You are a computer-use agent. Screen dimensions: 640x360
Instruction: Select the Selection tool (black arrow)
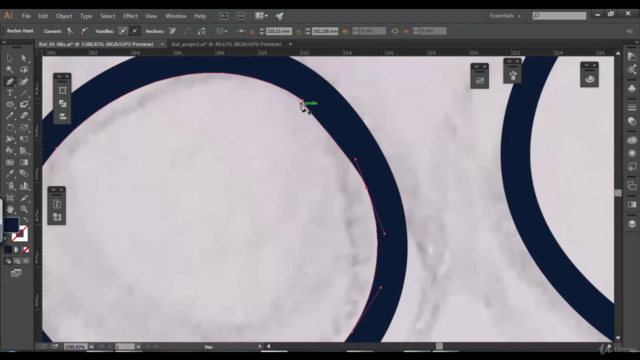[x=9, y=58]
